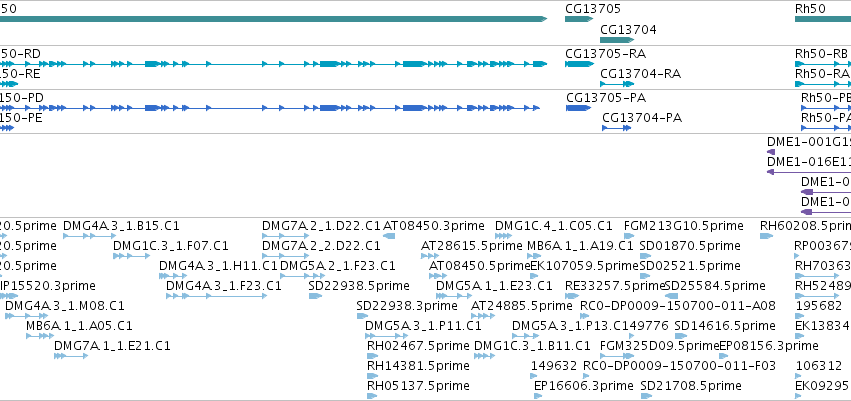Select the EK107059.5prime label
Screen dimensions: 851x401
pyautogui.click(x=584, y=266)
